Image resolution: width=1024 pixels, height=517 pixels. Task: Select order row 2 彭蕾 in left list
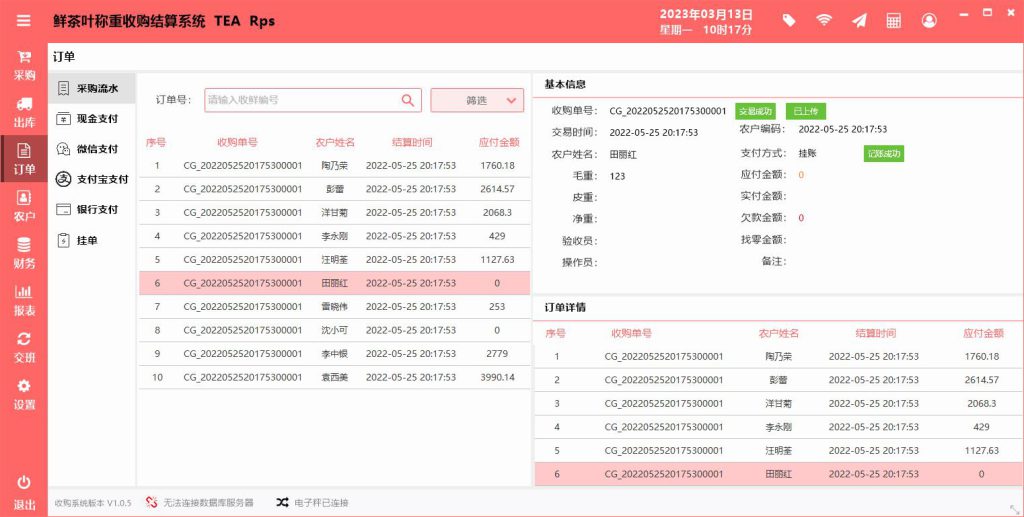334,189
